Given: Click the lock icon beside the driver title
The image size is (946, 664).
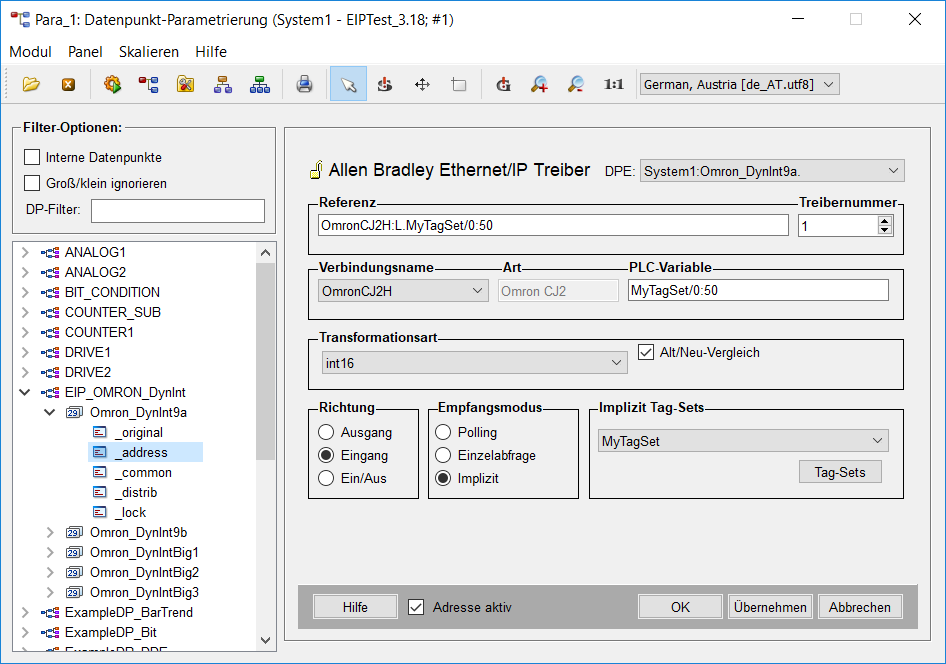Looking at the screenshot, I should click(316, 170).
